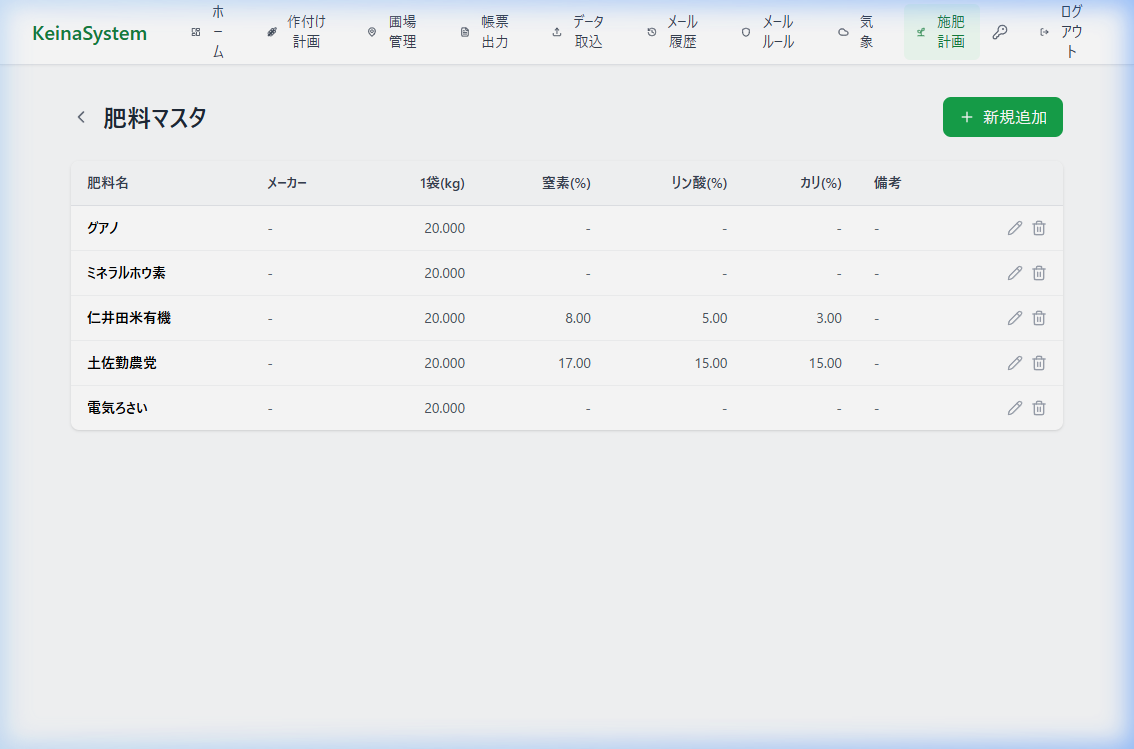The image size is (1134, 749).
Task: Click the ログアウト link
Action: click(1062, 32)
